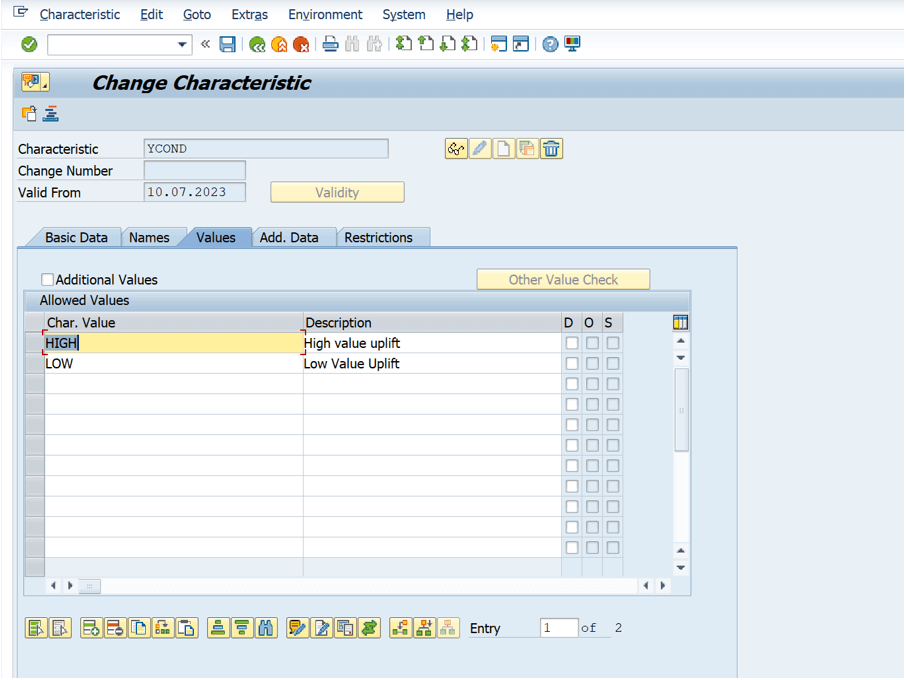Click the Entry number input field
The image size is (906, 680).
click(x=559, y=628)
